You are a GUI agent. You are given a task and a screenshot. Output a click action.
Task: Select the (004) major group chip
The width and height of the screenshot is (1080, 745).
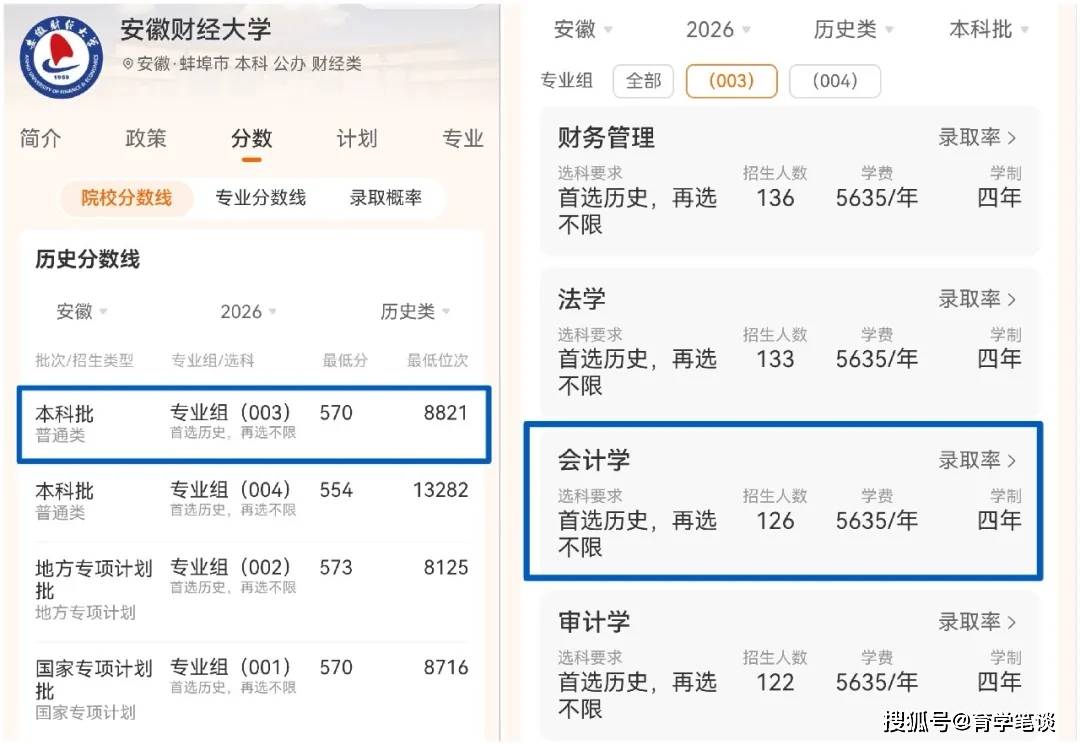[x=835, y=81]
